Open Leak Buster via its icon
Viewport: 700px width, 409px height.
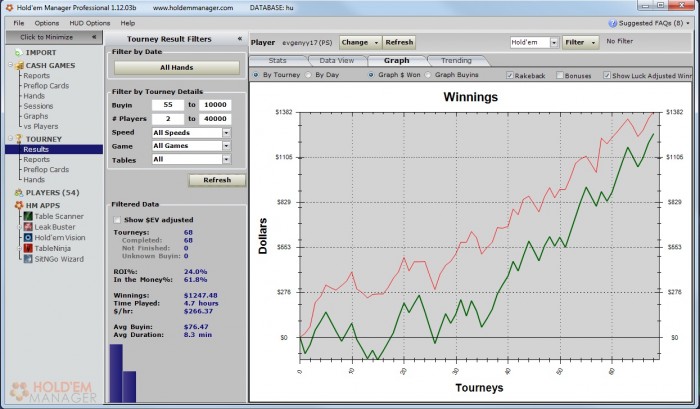(x=28, y=227)
